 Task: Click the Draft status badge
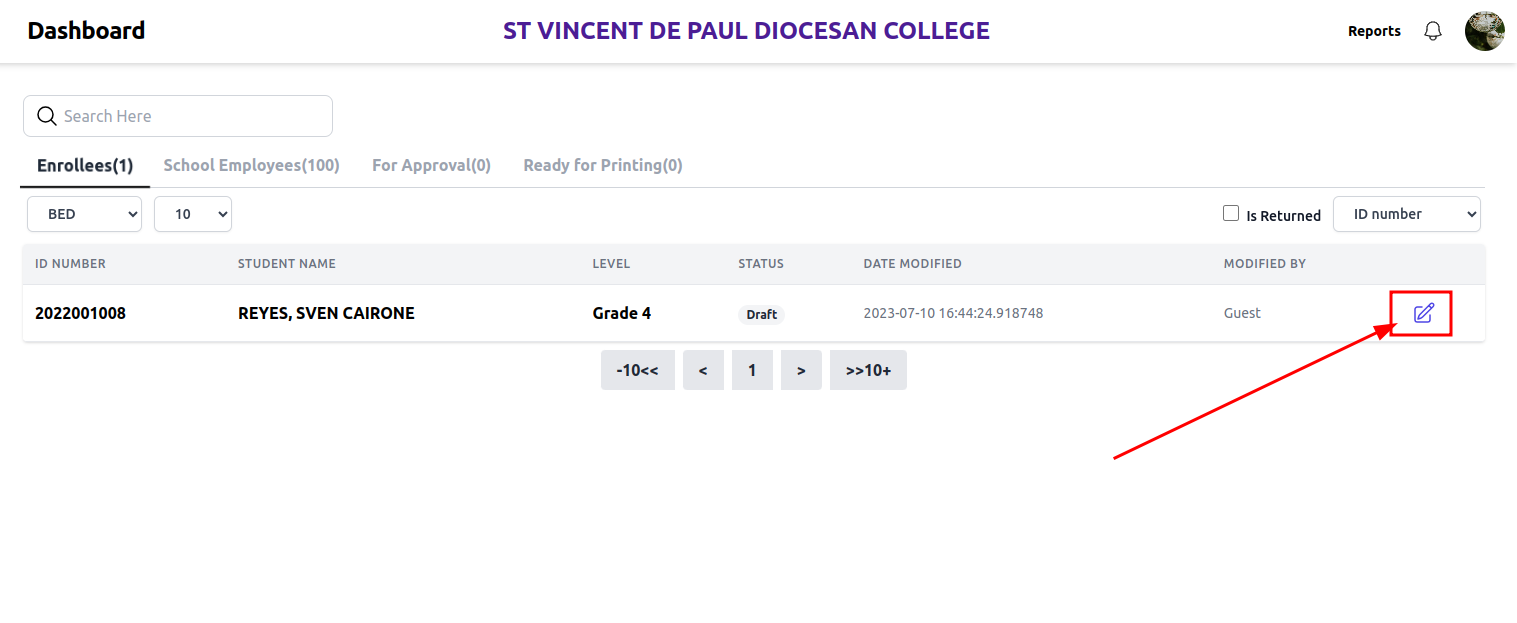tap(761, 314)
